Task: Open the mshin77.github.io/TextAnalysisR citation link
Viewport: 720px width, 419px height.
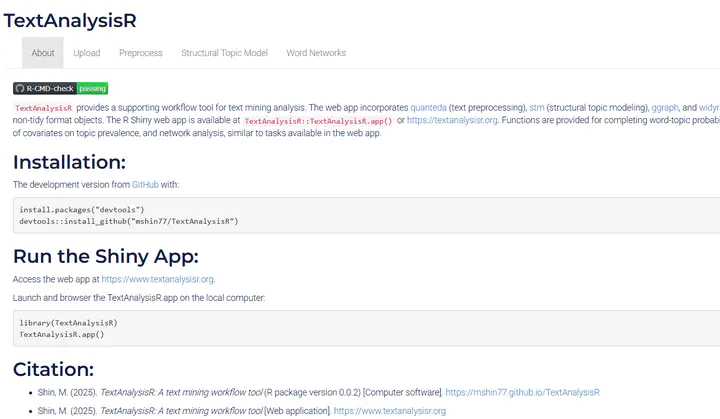Action: click(x=522, y=392)
